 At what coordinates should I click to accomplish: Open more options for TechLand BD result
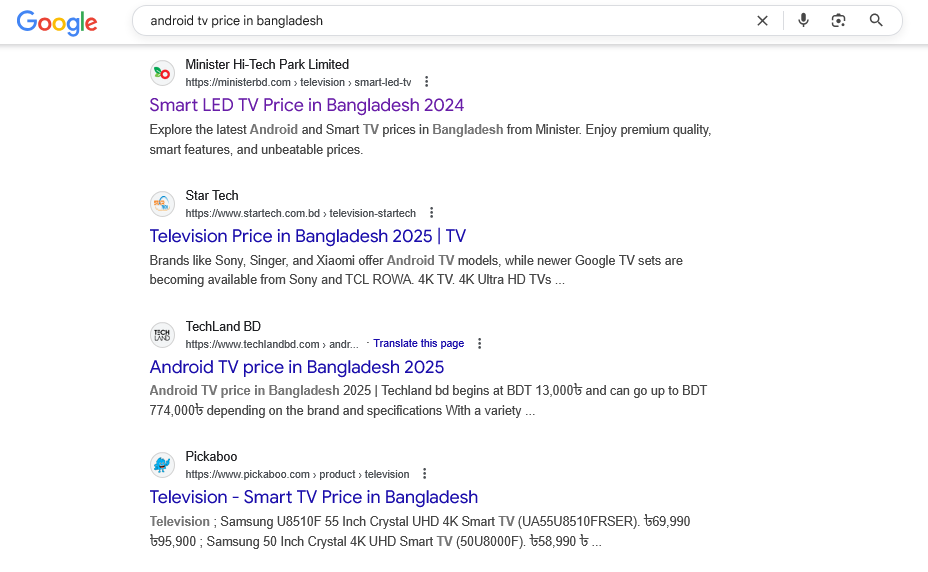479,344
